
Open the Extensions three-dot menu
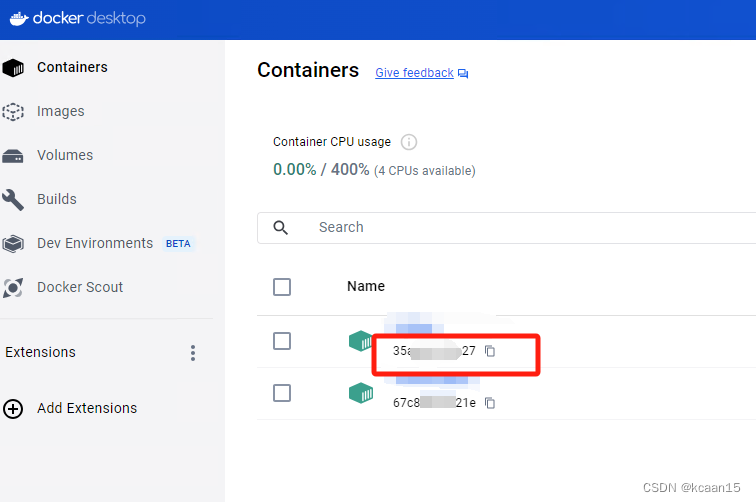193,353
